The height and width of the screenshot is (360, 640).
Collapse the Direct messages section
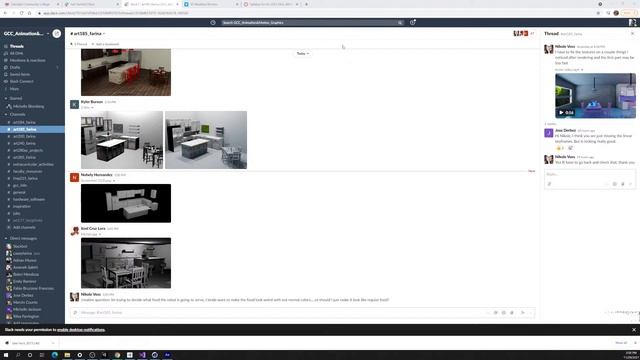pos(6,238)
